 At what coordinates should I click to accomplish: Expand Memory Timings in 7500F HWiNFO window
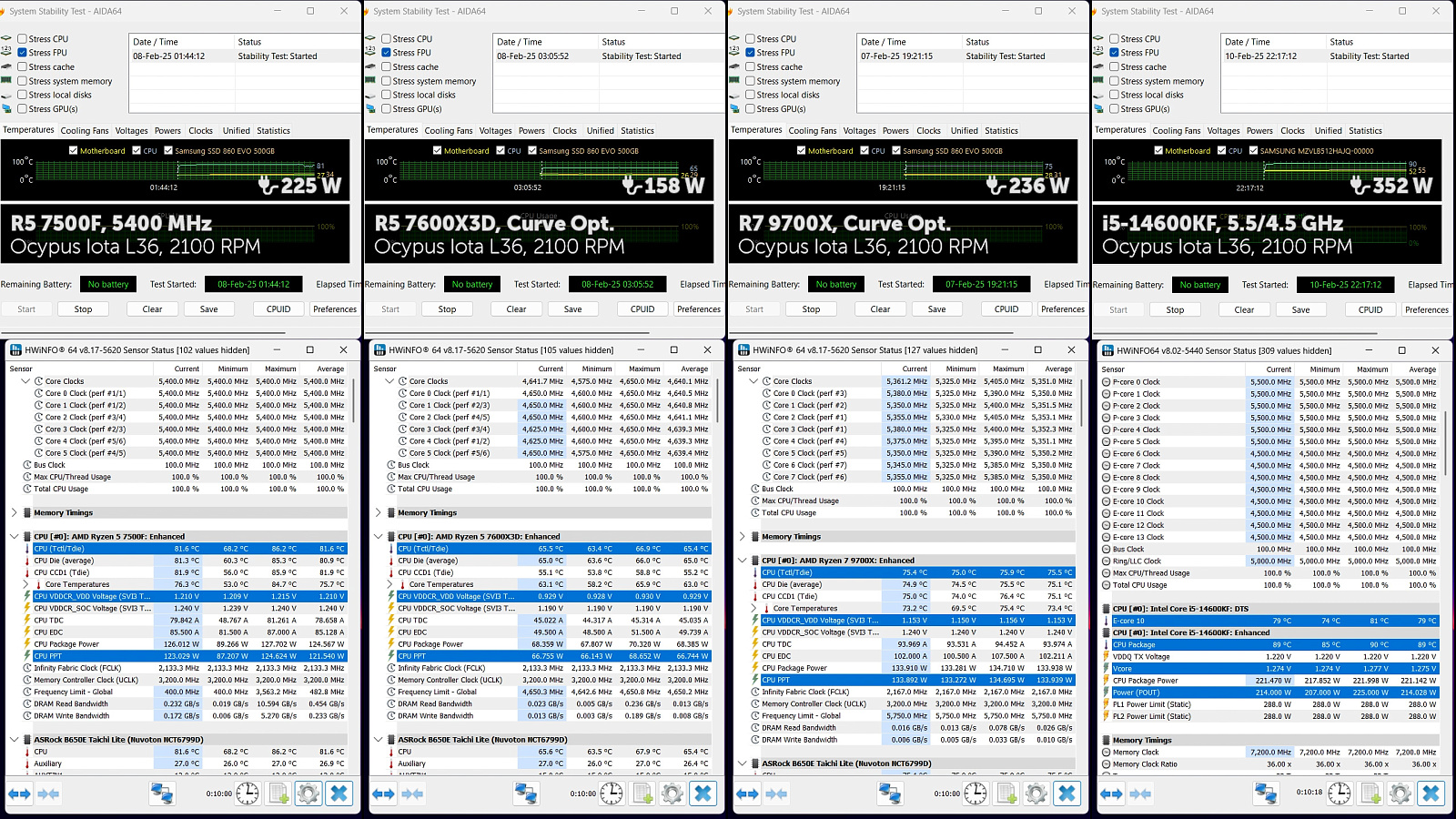click(15, 512)
